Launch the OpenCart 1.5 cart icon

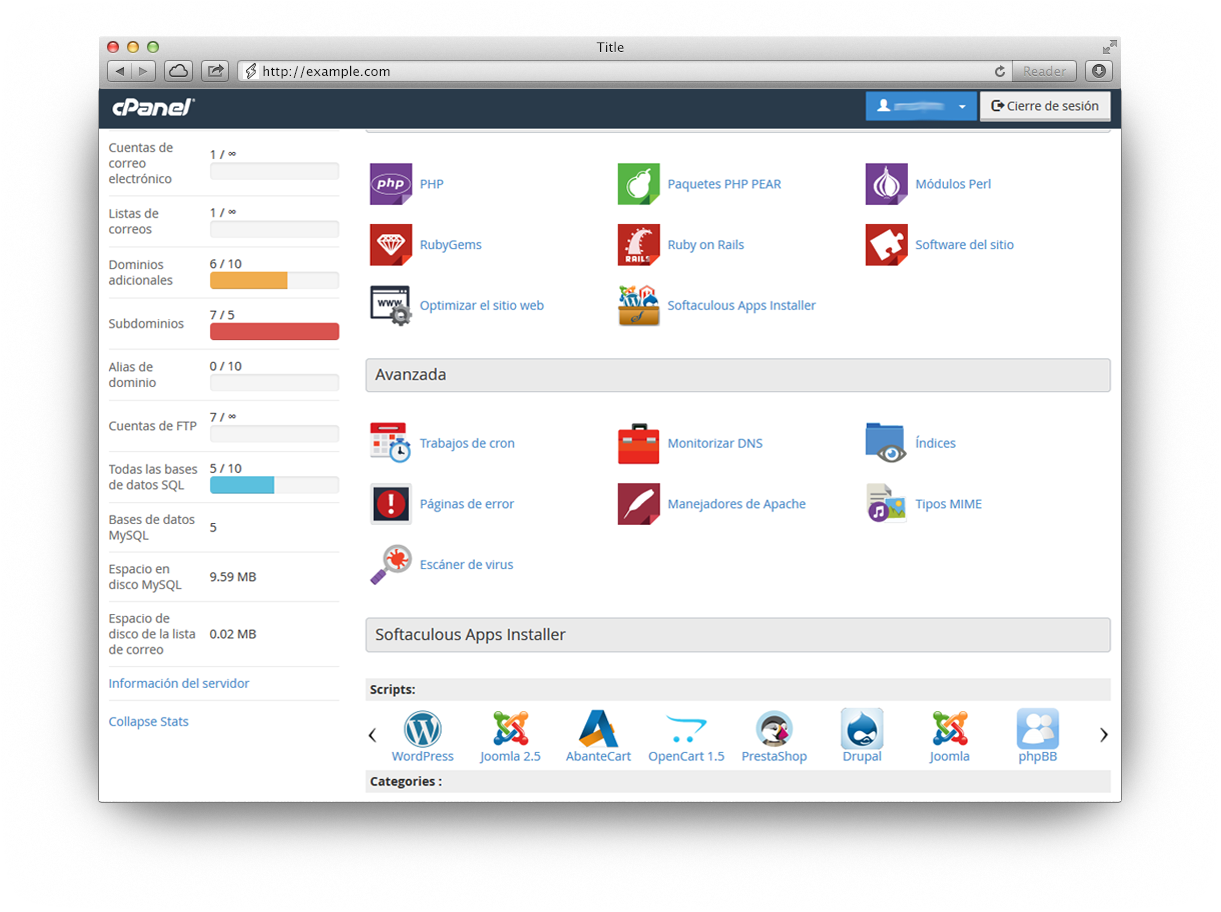tap(686, 728)
